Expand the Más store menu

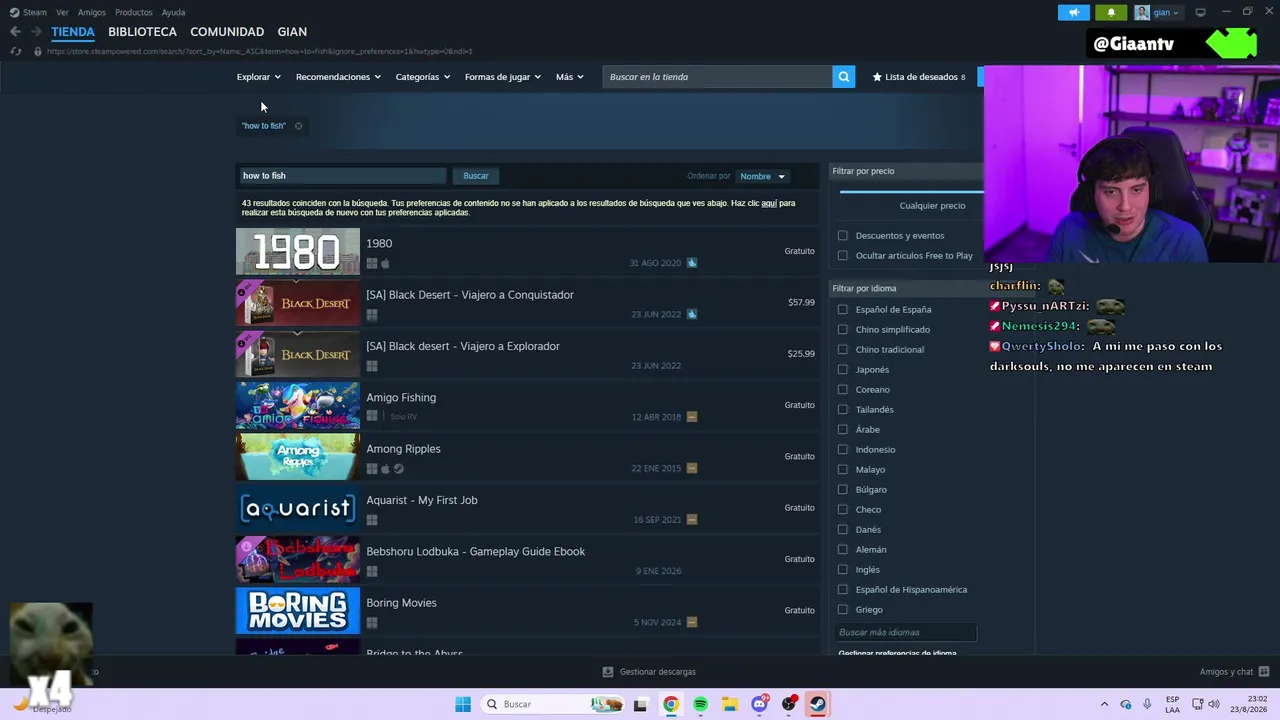coord(569,77)
